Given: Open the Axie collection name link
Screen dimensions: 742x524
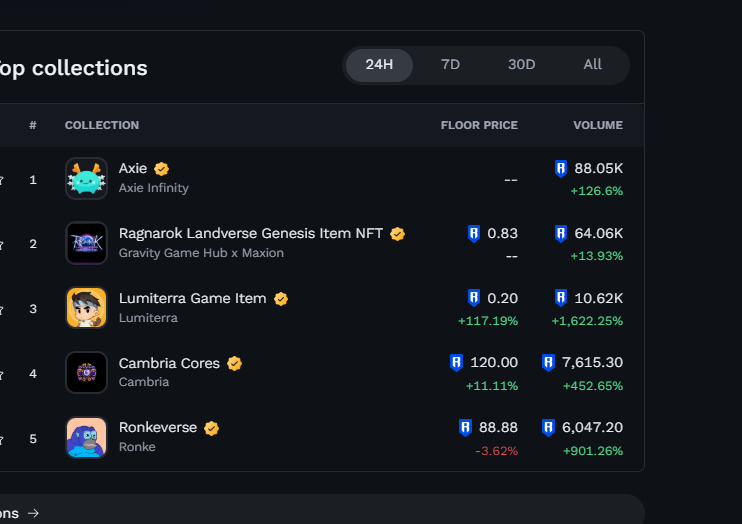Looking at the screenshot, I should pos(133,169).
